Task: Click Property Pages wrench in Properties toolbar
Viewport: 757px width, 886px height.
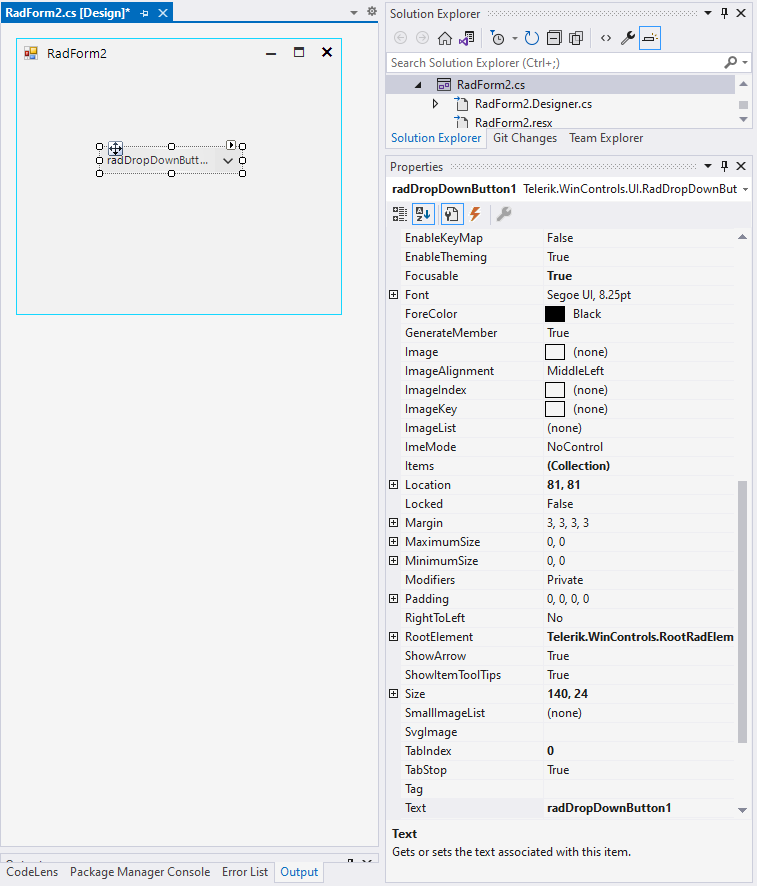Action: coord(503,214)
